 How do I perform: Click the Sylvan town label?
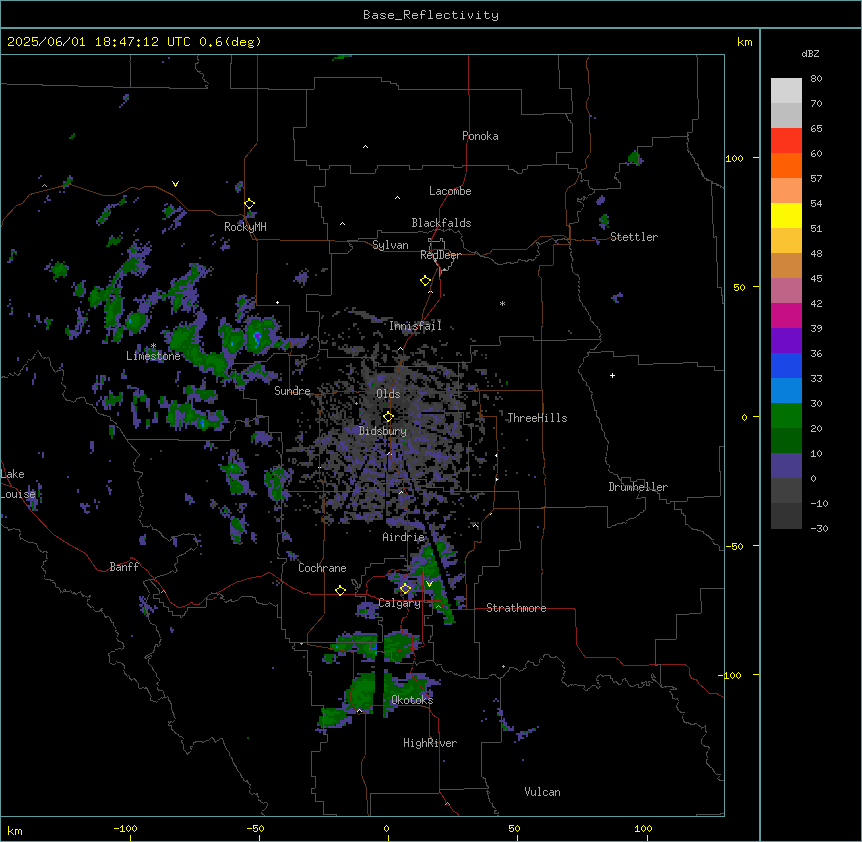[390, 245]
